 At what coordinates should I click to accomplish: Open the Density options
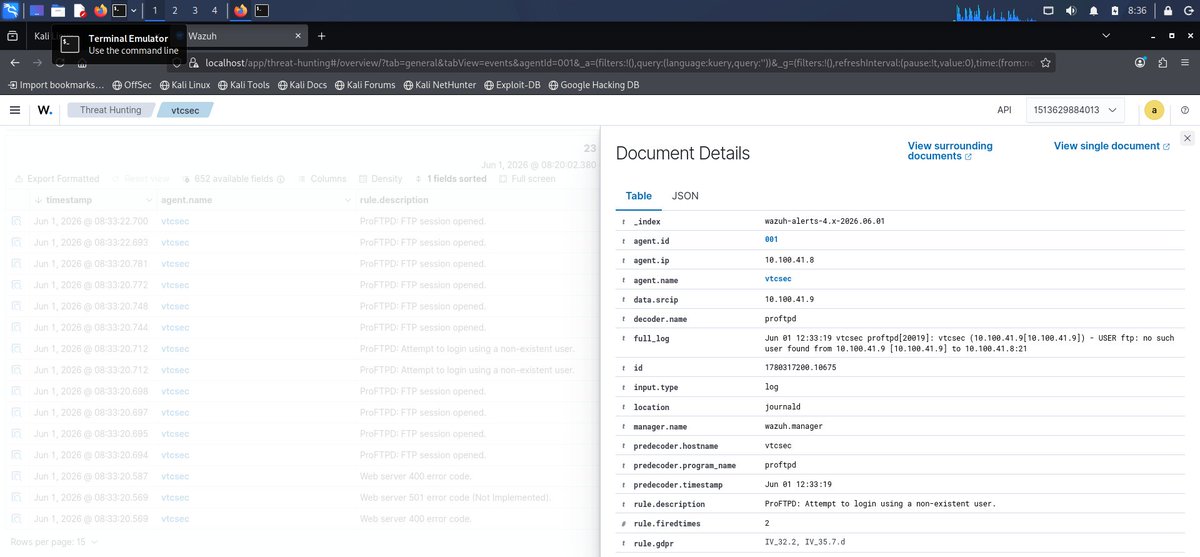[x=380, y=179]
